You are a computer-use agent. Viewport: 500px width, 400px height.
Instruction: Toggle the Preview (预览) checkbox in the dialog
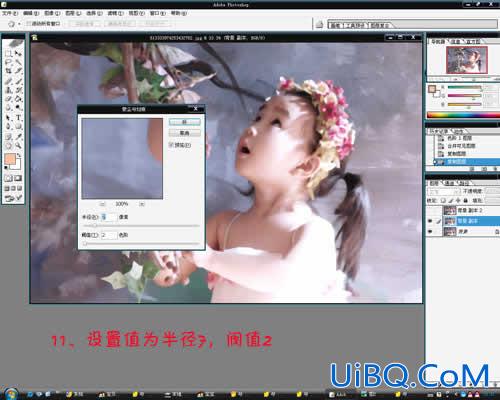click(171, 145)
